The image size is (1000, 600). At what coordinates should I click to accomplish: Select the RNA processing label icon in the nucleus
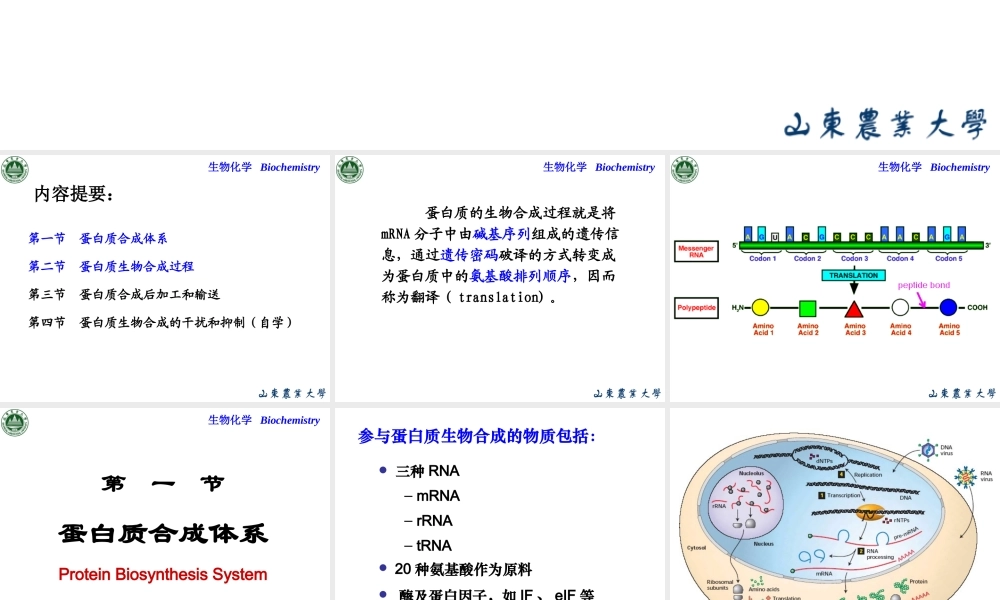pos(861,551)
